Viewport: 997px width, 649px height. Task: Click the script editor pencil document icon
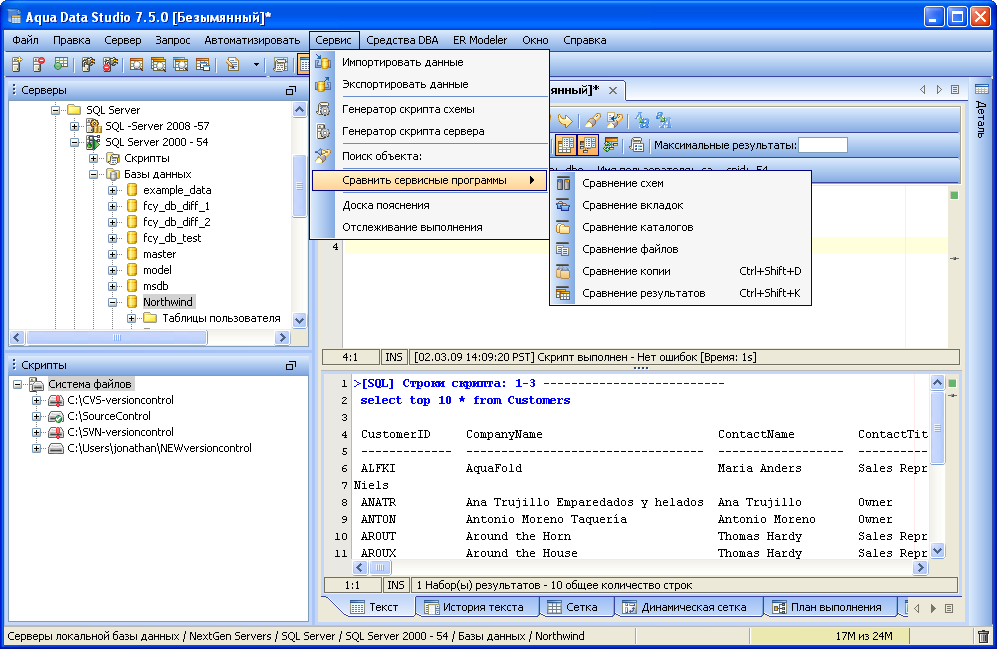click(233, 64)
